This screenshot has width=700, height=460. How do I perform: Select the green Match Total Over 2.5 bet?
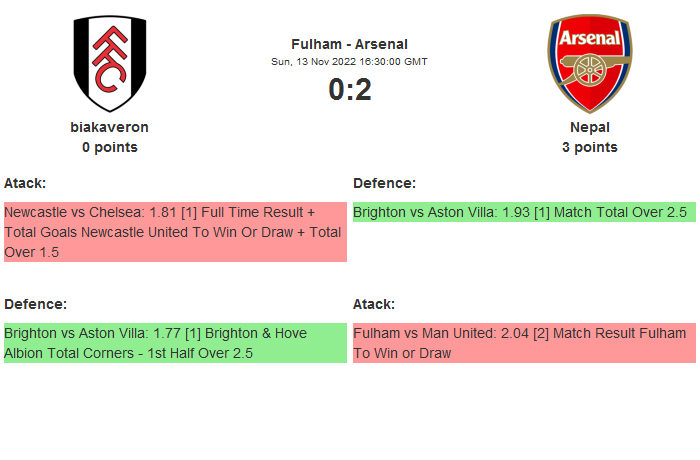pos(523,212)
